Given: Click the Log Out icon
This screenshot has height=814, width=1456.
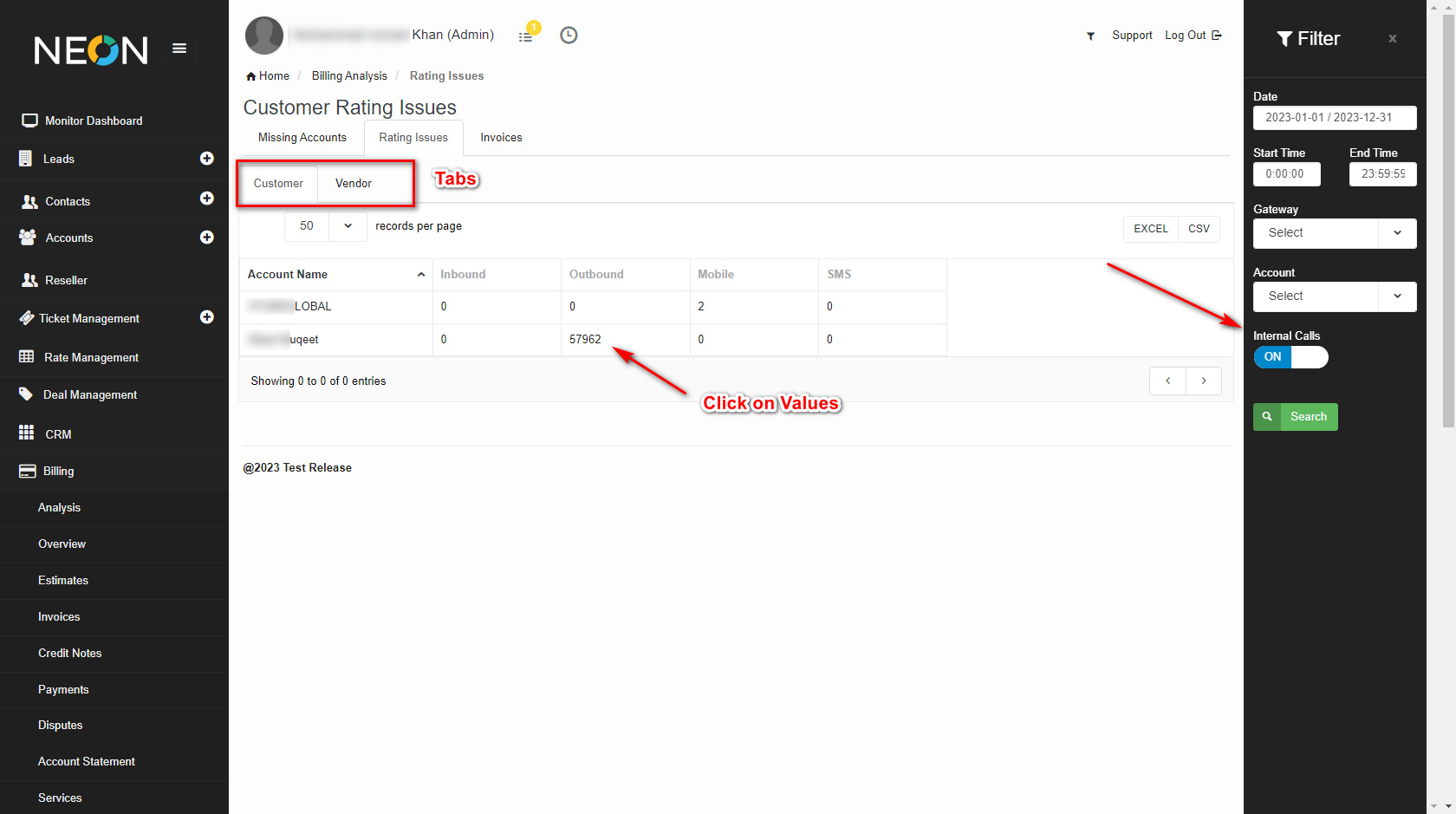Looking at the screenshot, I should (x=1217, y=36).
